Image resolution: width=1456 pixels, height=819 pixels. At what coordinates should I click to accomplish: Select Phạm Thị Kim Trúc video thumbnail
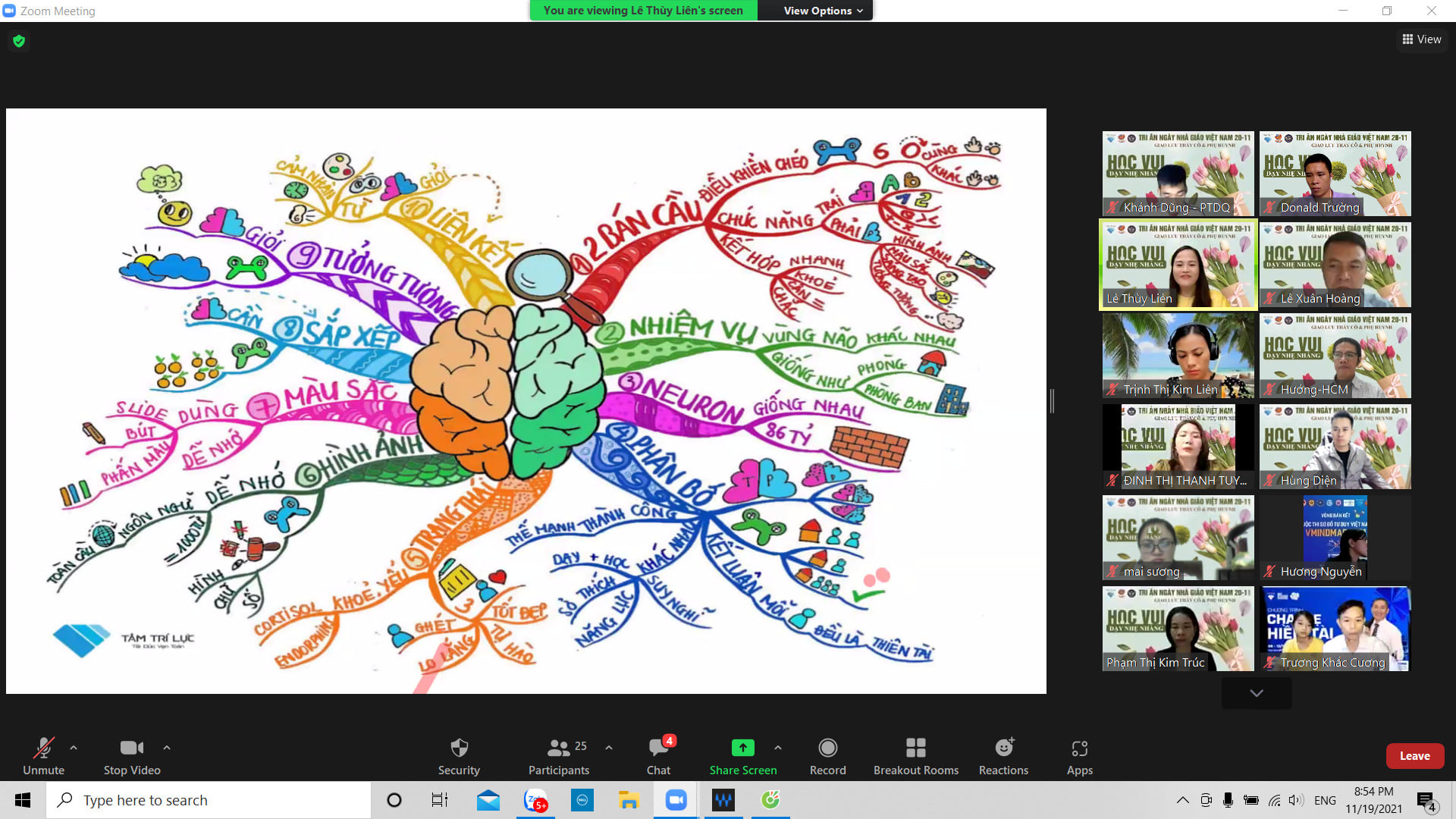coord(1178,629)
